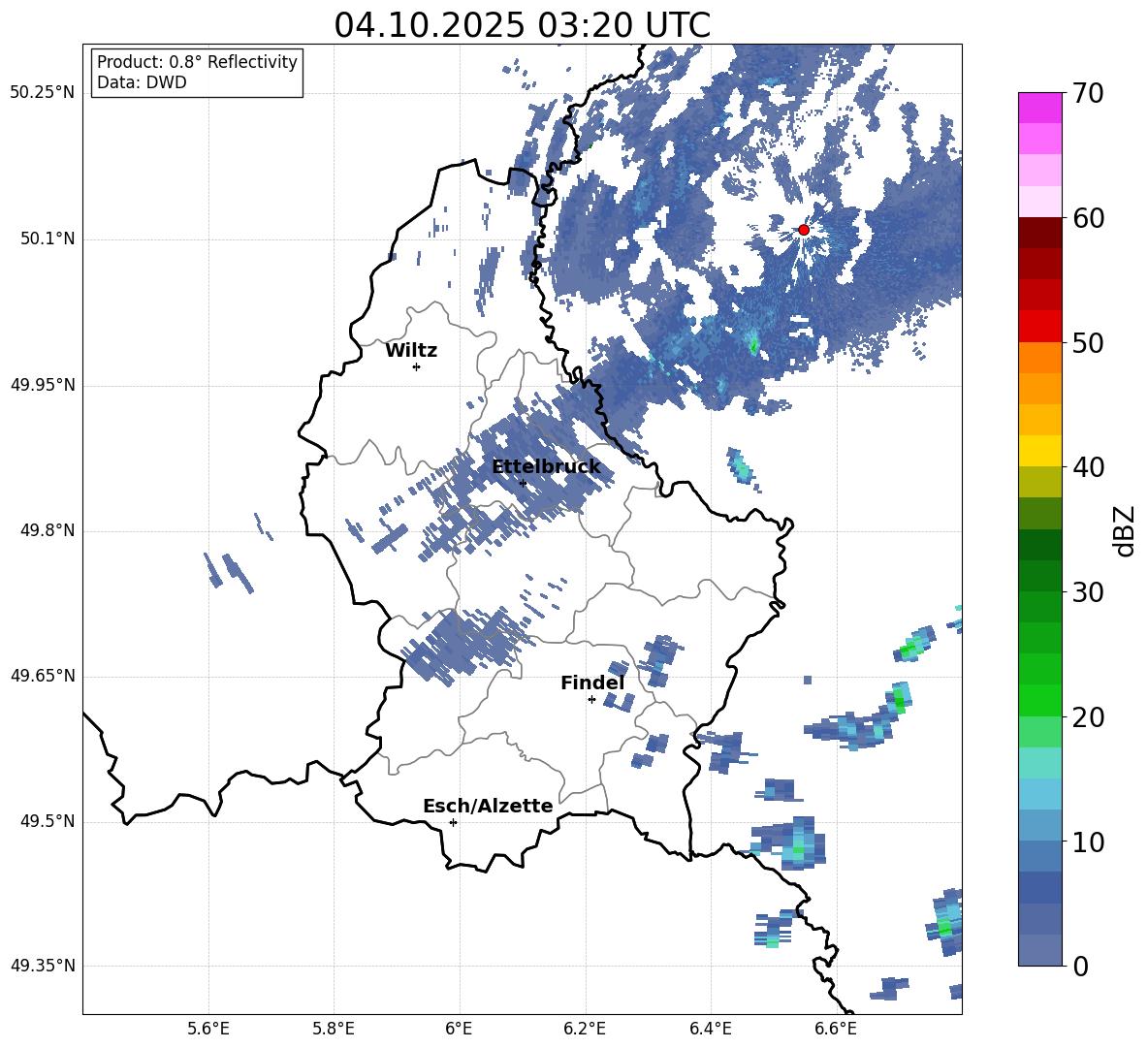
Task: Click the orange colorbar segment below 50
Action: point(1039,358)
